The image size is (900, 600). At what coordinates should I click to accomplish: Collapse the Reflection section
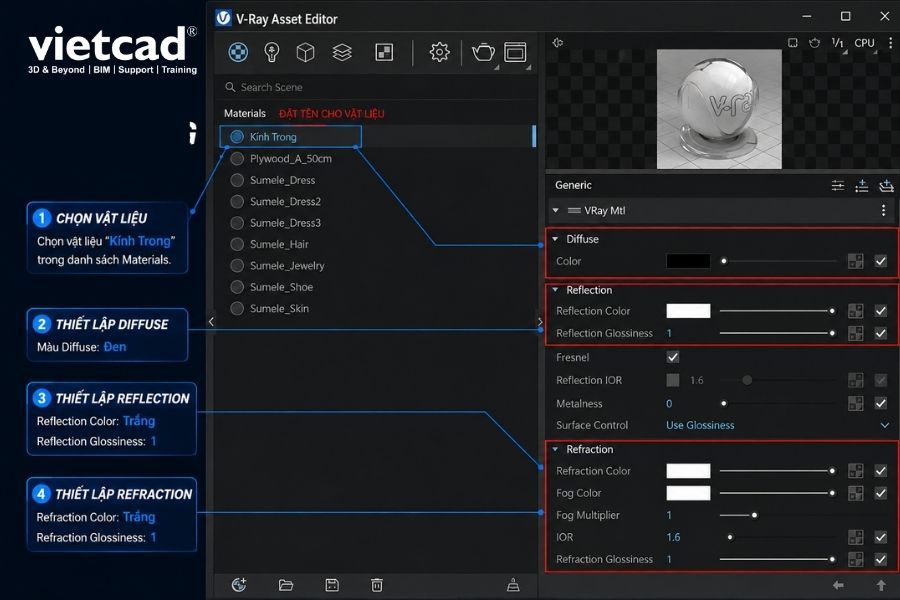(555, 290)
